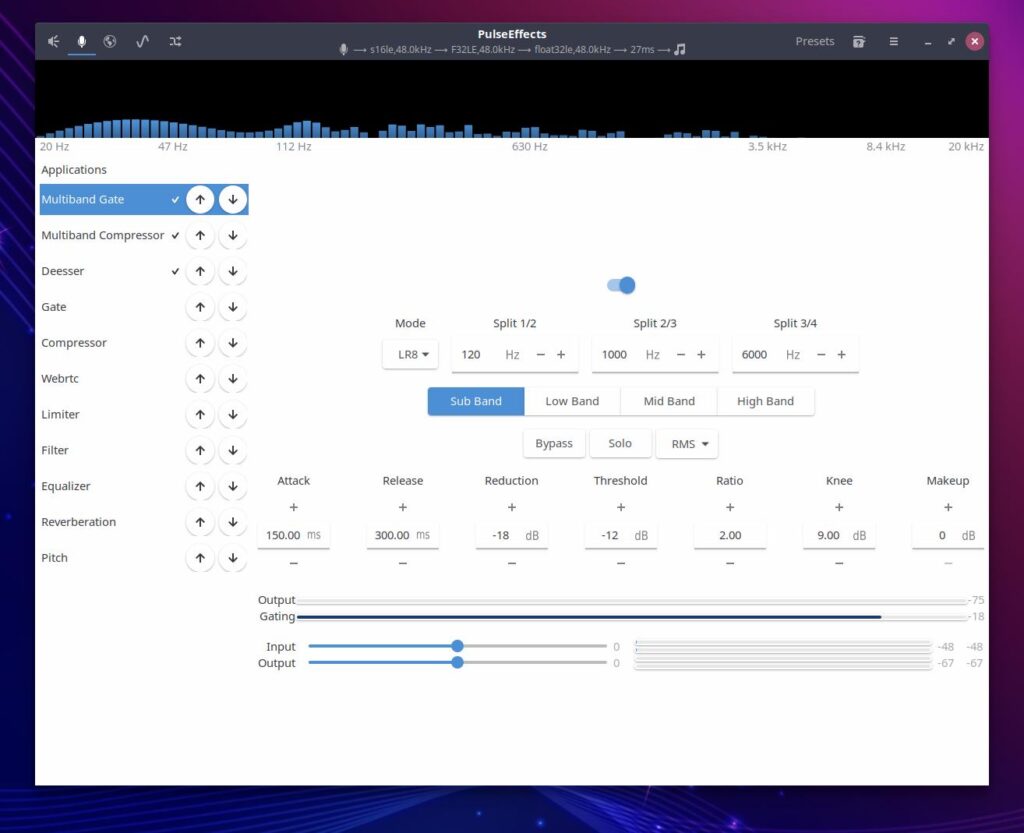Decrease Ratio value with minus below
The height and width of the screenshot is (833, 1024).
730,563
